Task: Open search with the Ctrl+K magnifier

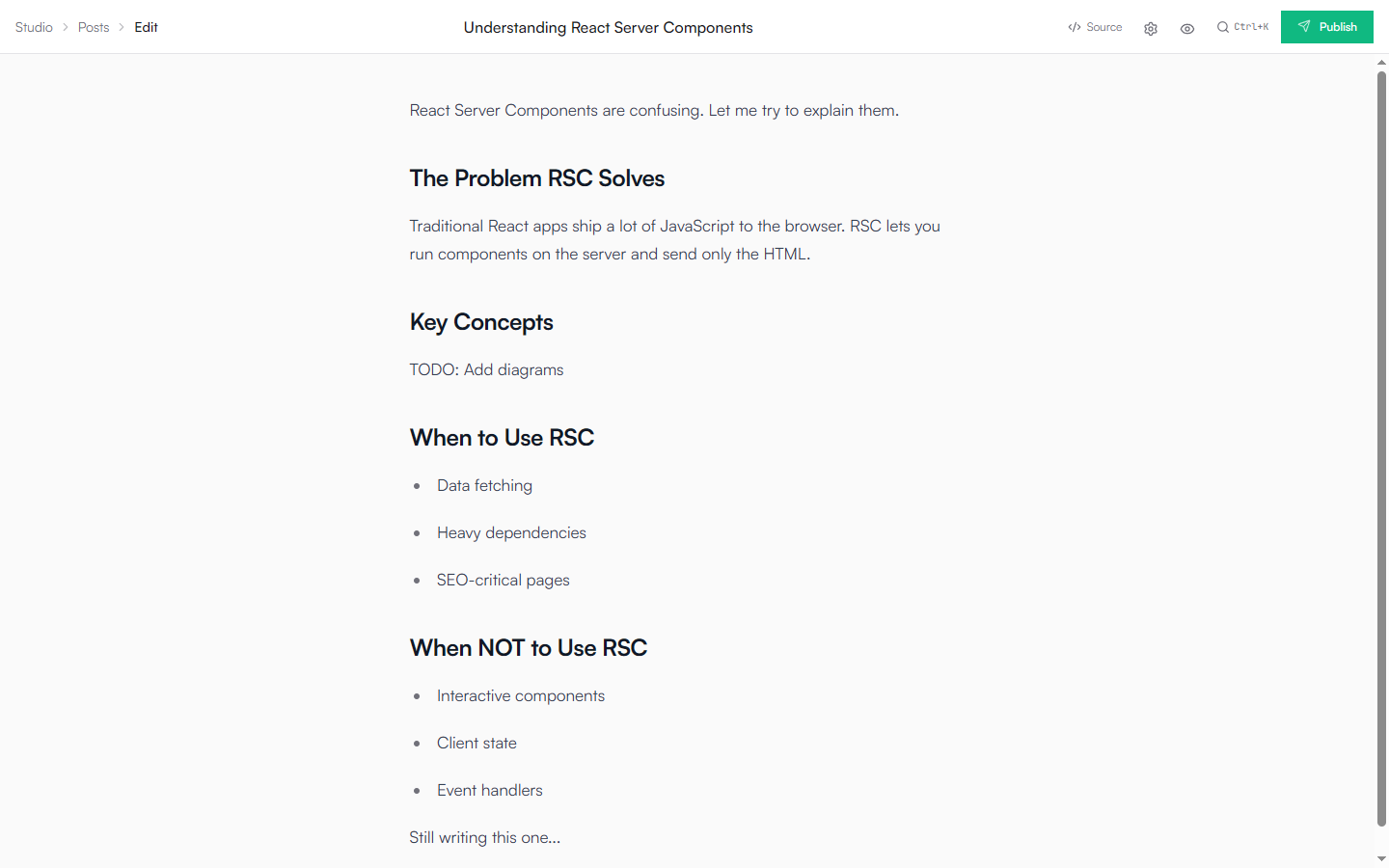Action: pos(1241,27)
